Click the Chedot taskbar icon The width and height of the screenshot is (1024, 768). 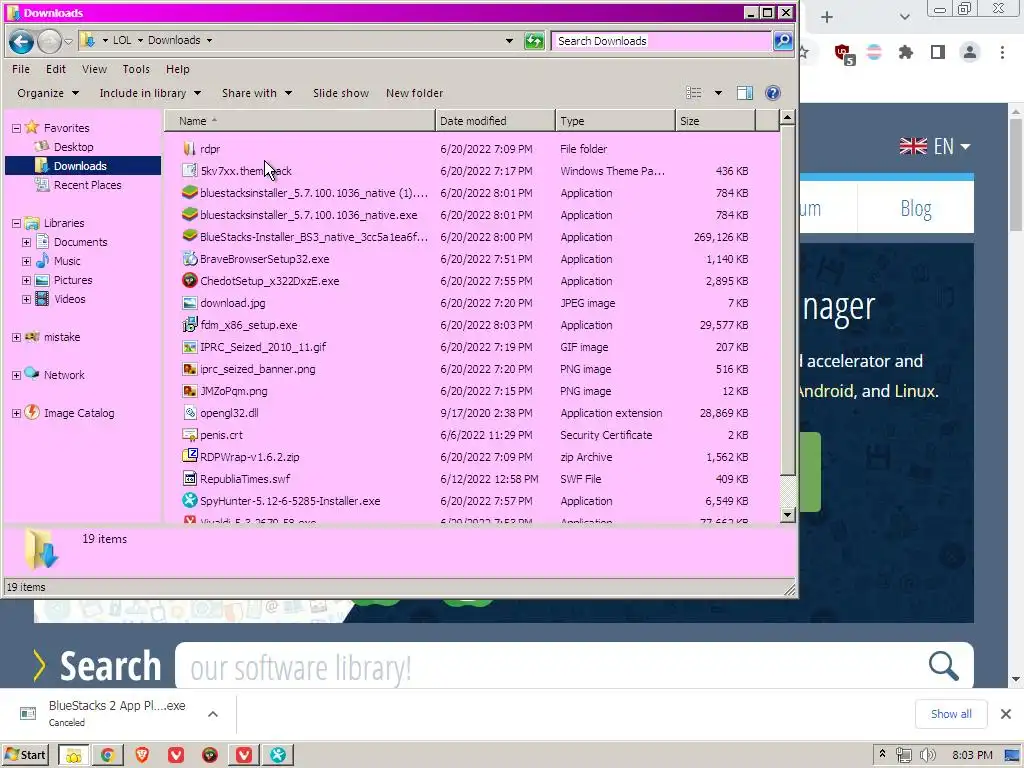pyautogui.click(x=210, y=756)
